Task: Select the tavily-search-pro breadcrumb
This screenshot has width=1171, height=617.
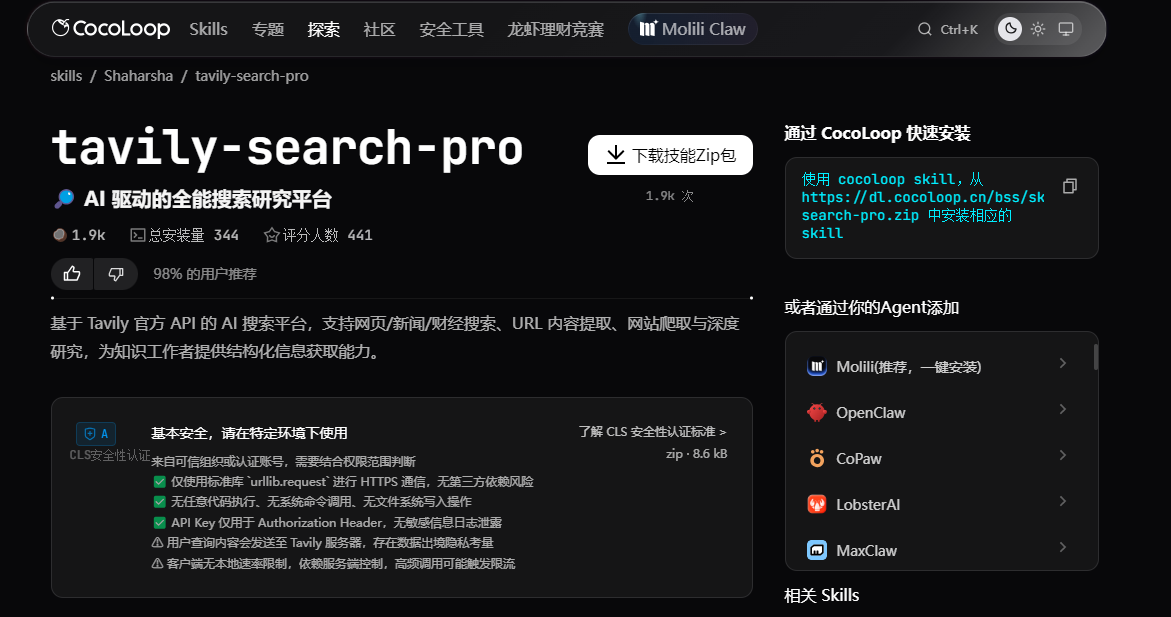Action: coord(252,76)
